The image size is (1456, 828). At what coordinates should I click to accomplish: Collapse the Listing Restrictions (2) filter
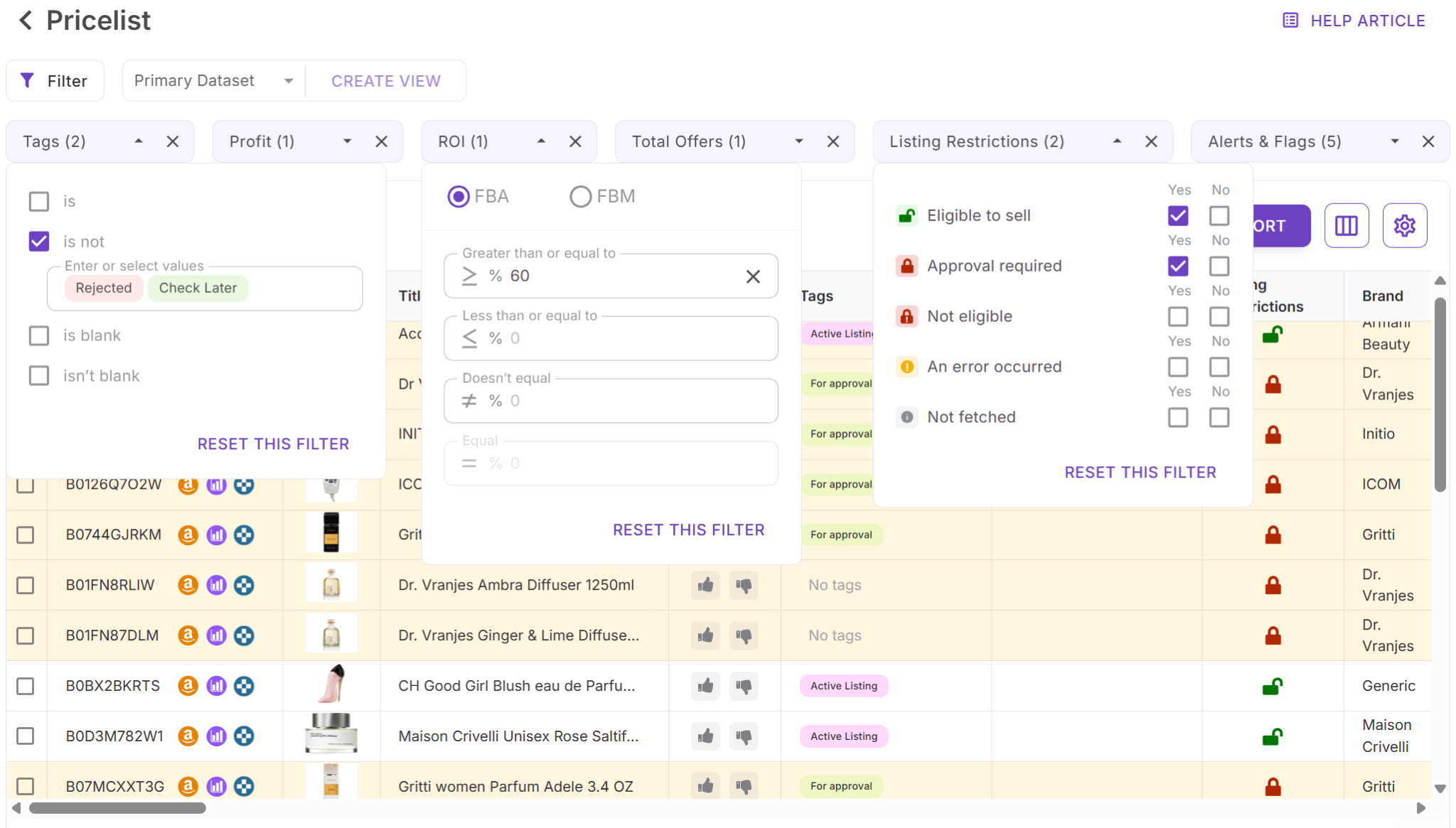[x=1117, y=141]
